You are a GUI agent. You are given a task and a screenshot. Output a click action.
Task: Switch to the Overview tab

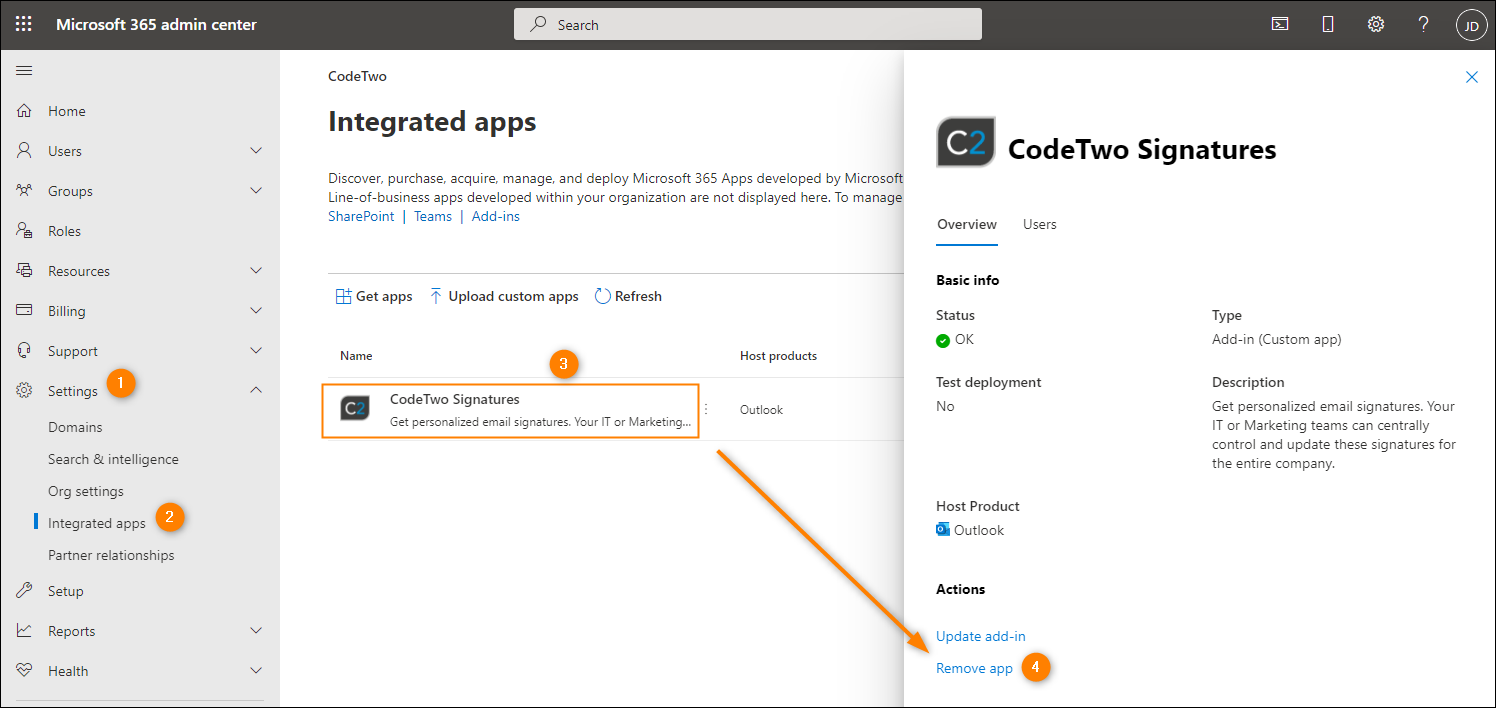click(967, 224)
